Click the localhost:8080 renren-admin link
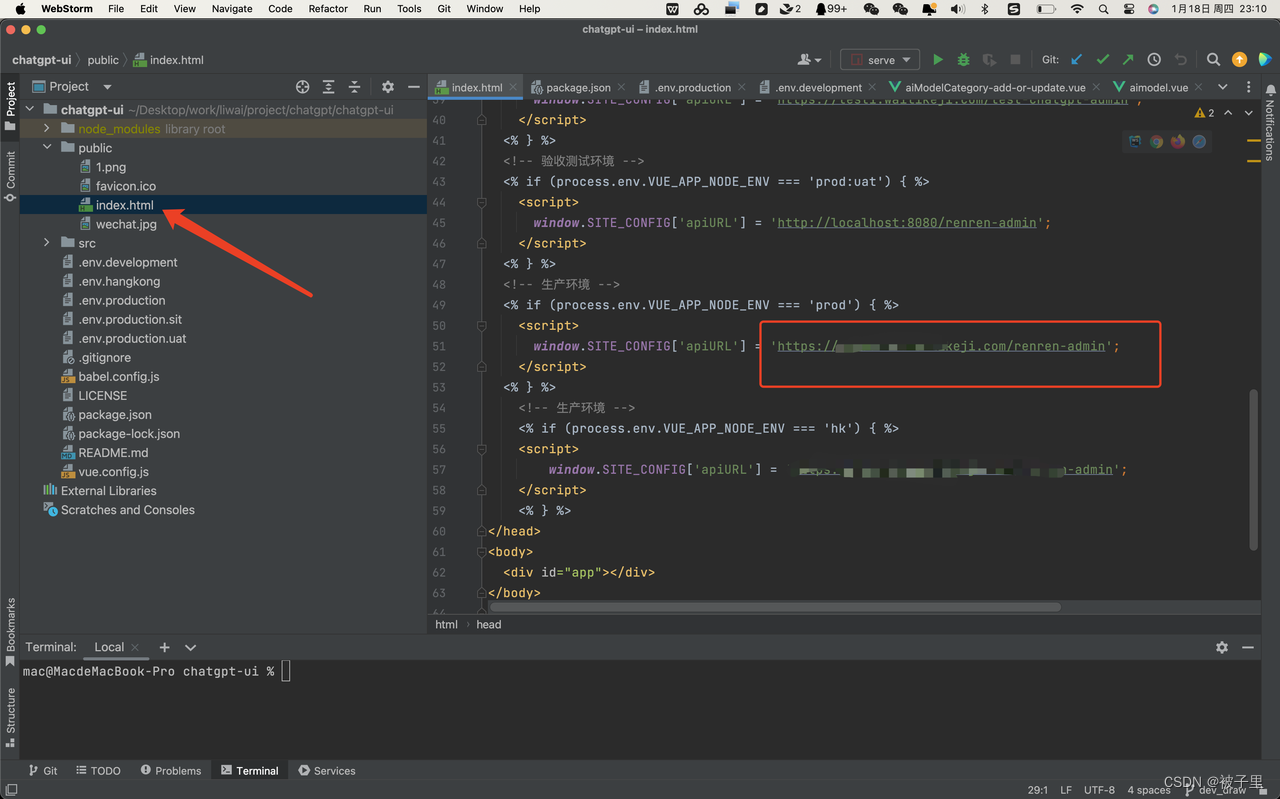Screen dimensions: 1280x799 (x=907, y=223)
